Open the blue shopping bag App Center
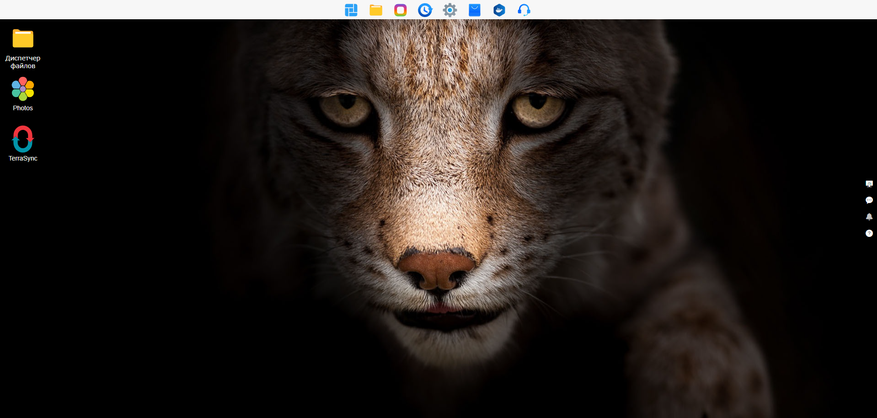Screen dimensions: 877x418 [474, 10]
